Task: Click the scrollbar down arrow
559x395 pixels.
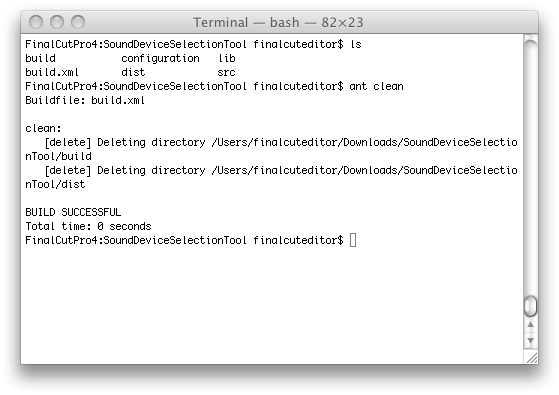Action: tap(530, 341)
